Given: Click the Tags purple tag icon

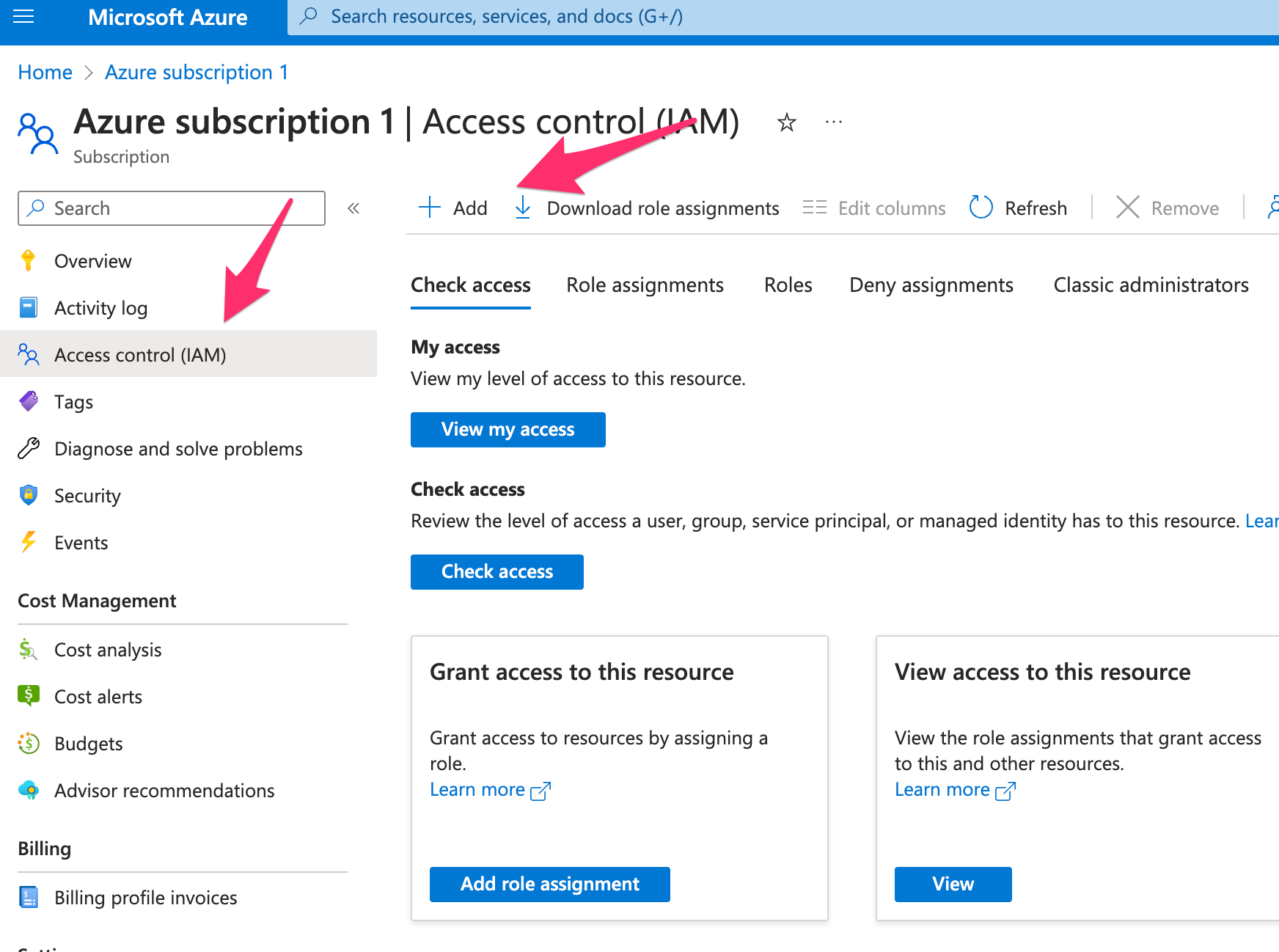Looking at the screenshot, I should [x=29, y=401].
